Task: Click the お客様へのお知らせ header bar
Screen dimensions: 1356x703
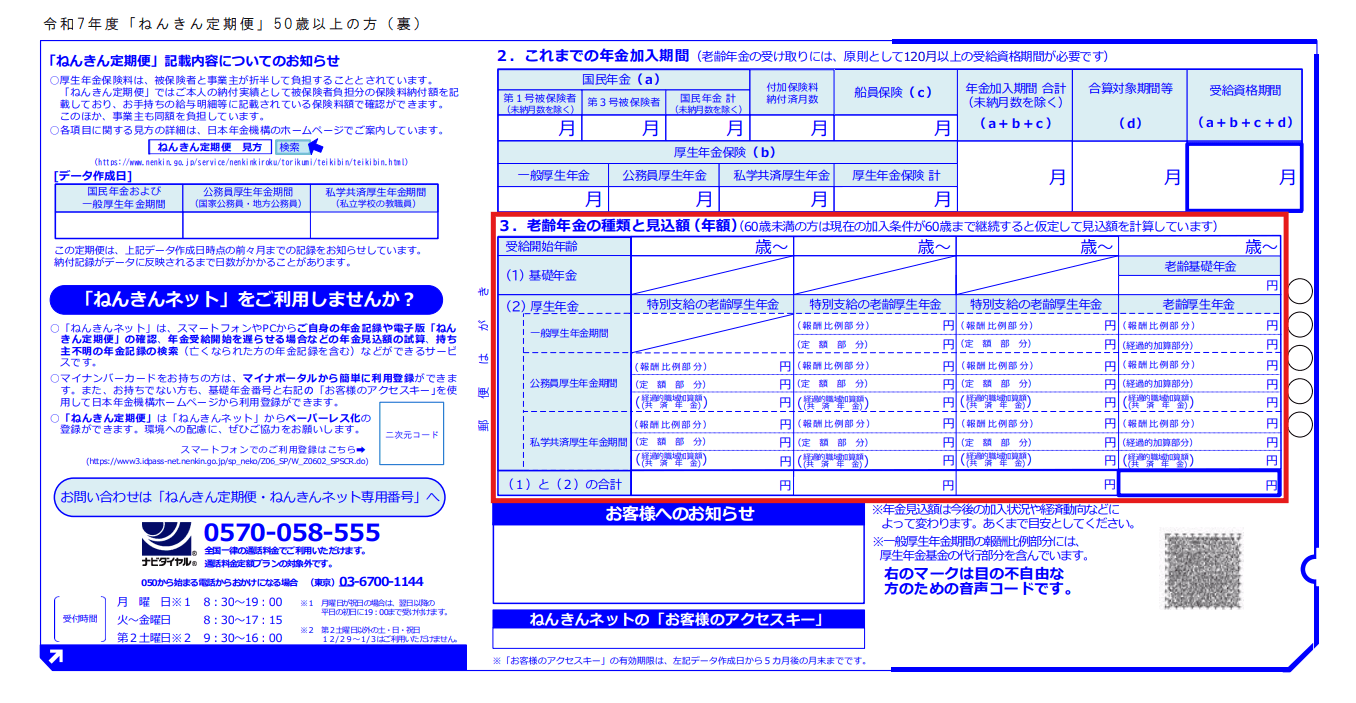Action: pos(679,514)
